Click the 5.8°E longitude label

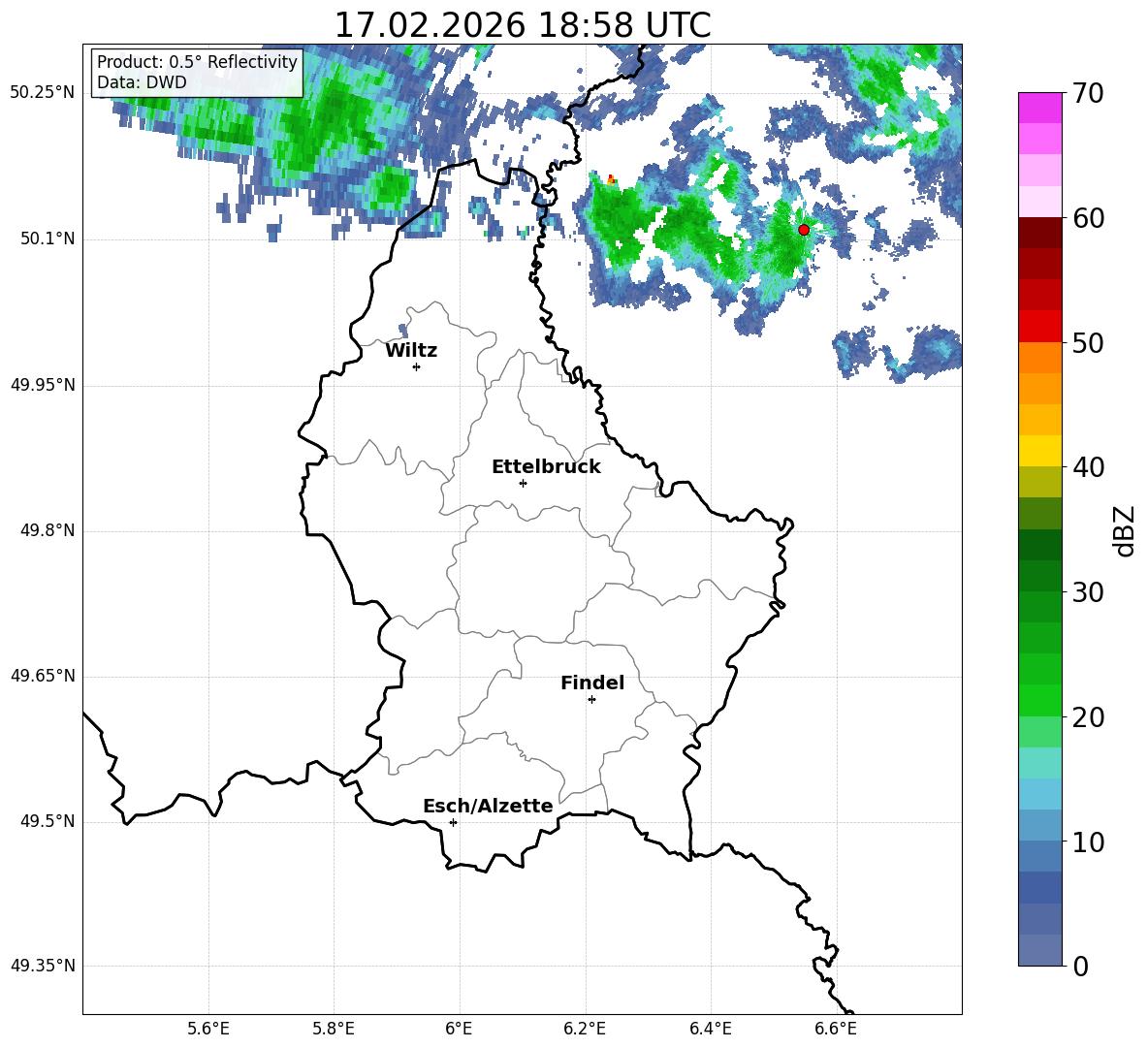point(334,1030)
